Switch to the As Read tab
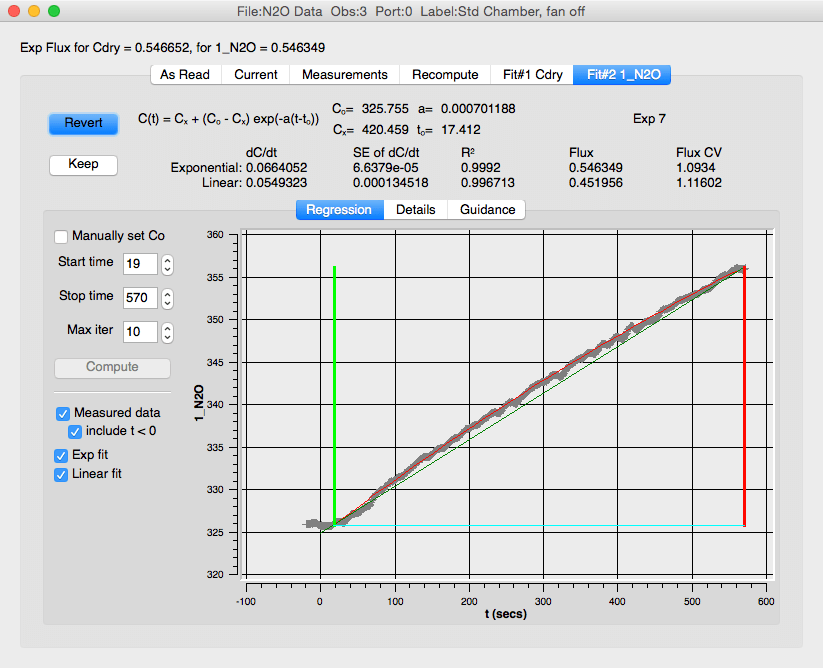This screenshot has width=823, height=668. pyautogui.click(x=185, y=75)
